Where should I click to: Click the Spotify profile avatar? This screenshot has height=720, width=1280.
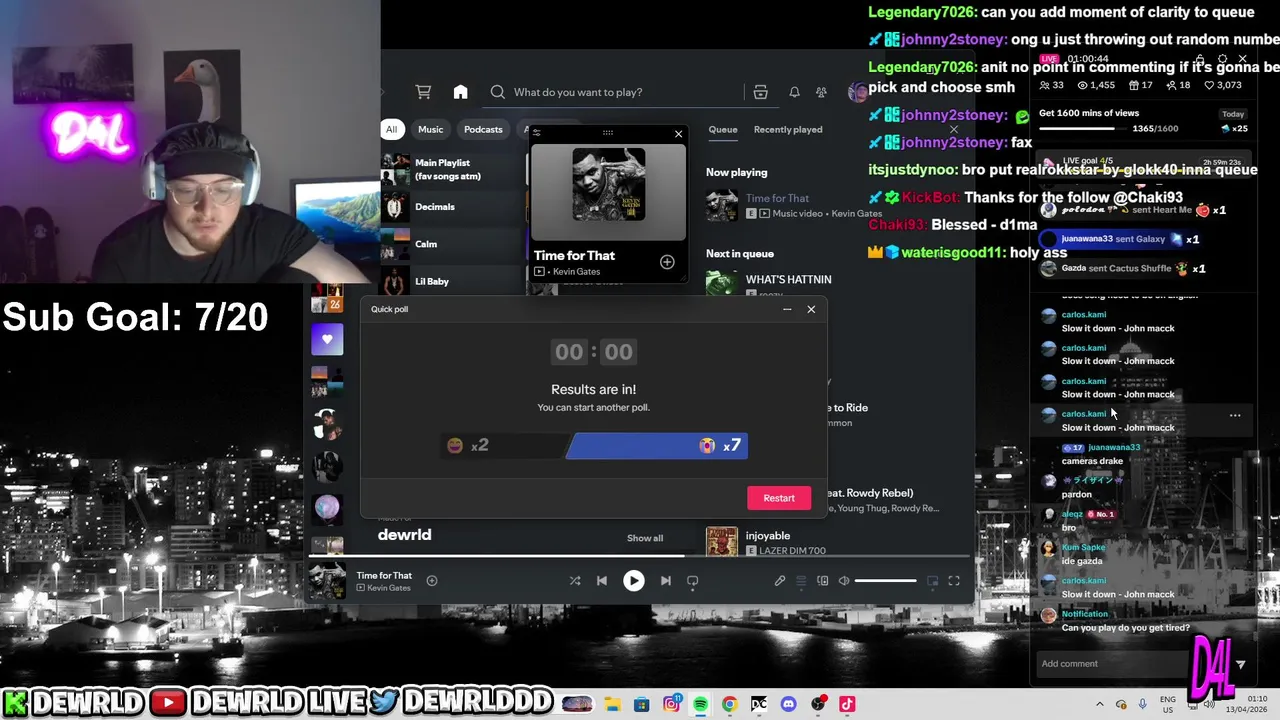pos(857,92)
